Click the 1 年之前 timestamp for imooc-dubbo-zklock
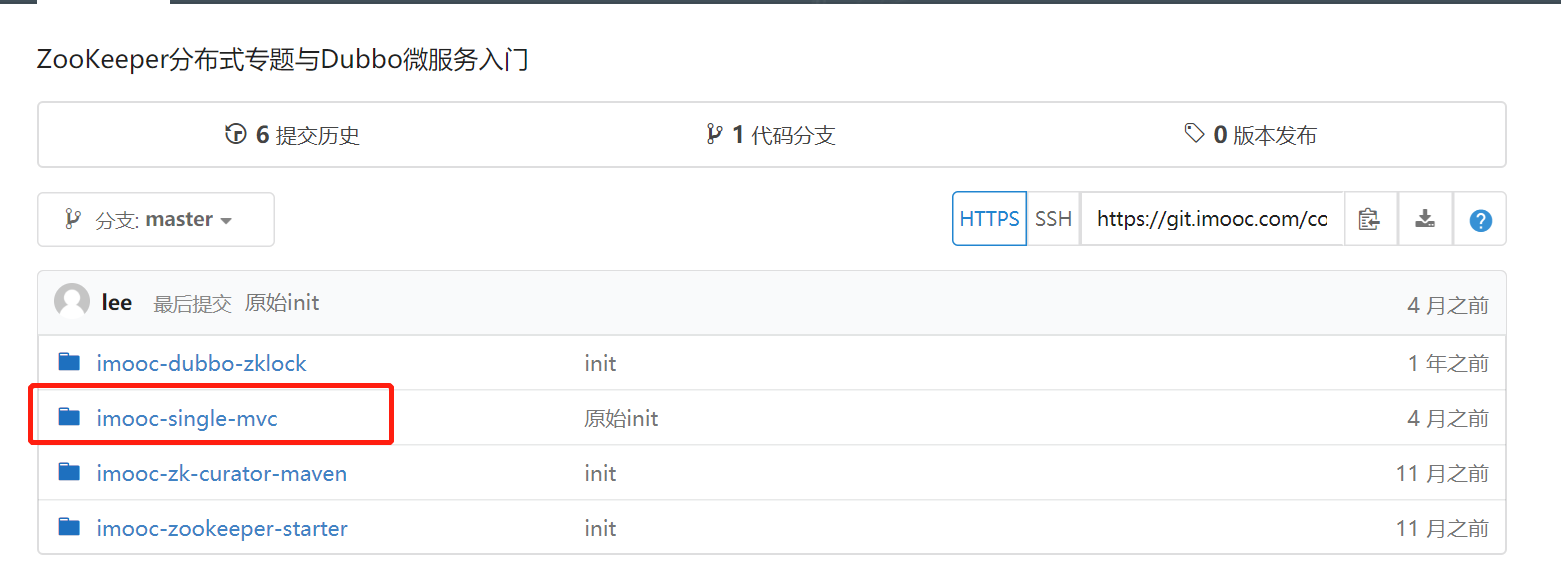Screen dimensions: 1561x586 [x=1448, y=364]
